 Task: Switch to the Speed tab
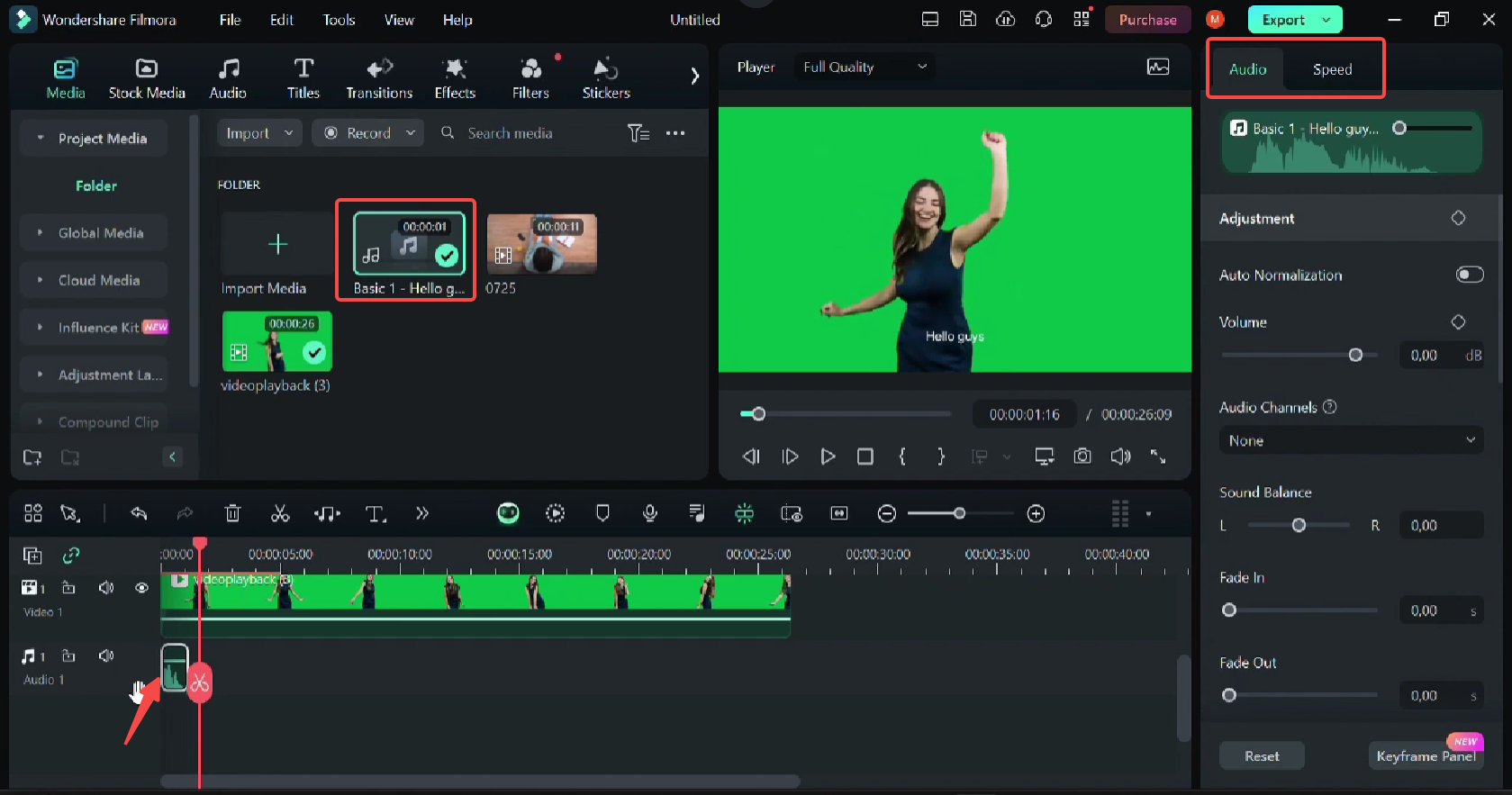(1332, 69)
